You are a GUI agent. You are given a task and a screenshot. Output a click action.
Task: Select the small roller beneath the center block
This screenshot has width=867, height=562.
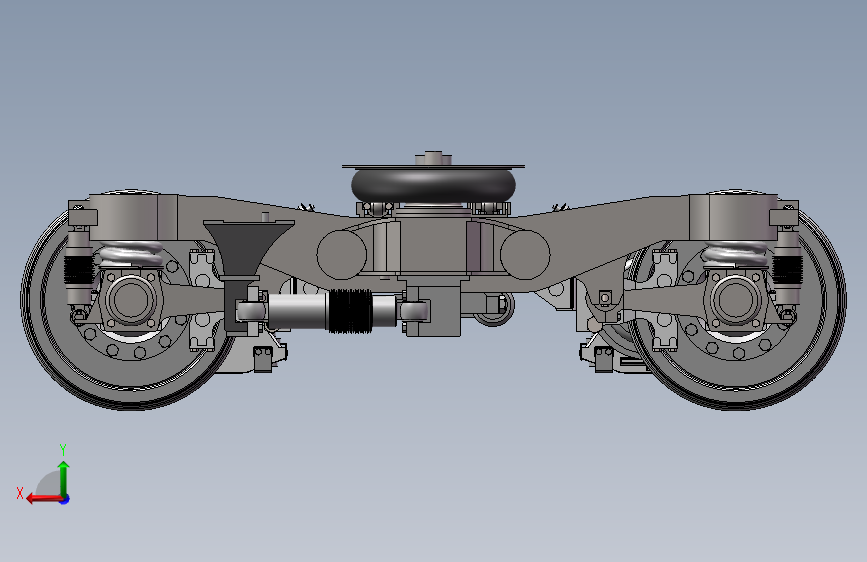[x=494, y=309]
